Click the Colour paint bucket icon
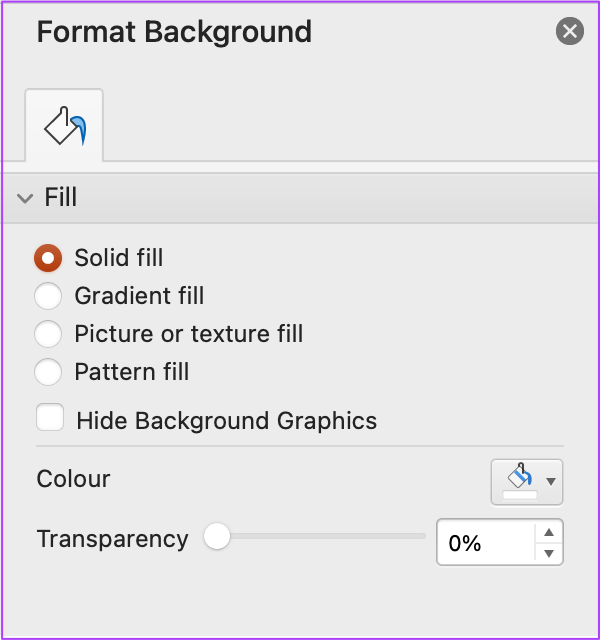Image resolution: width=600 pixels, height=640 pixels. pos(520,476)
